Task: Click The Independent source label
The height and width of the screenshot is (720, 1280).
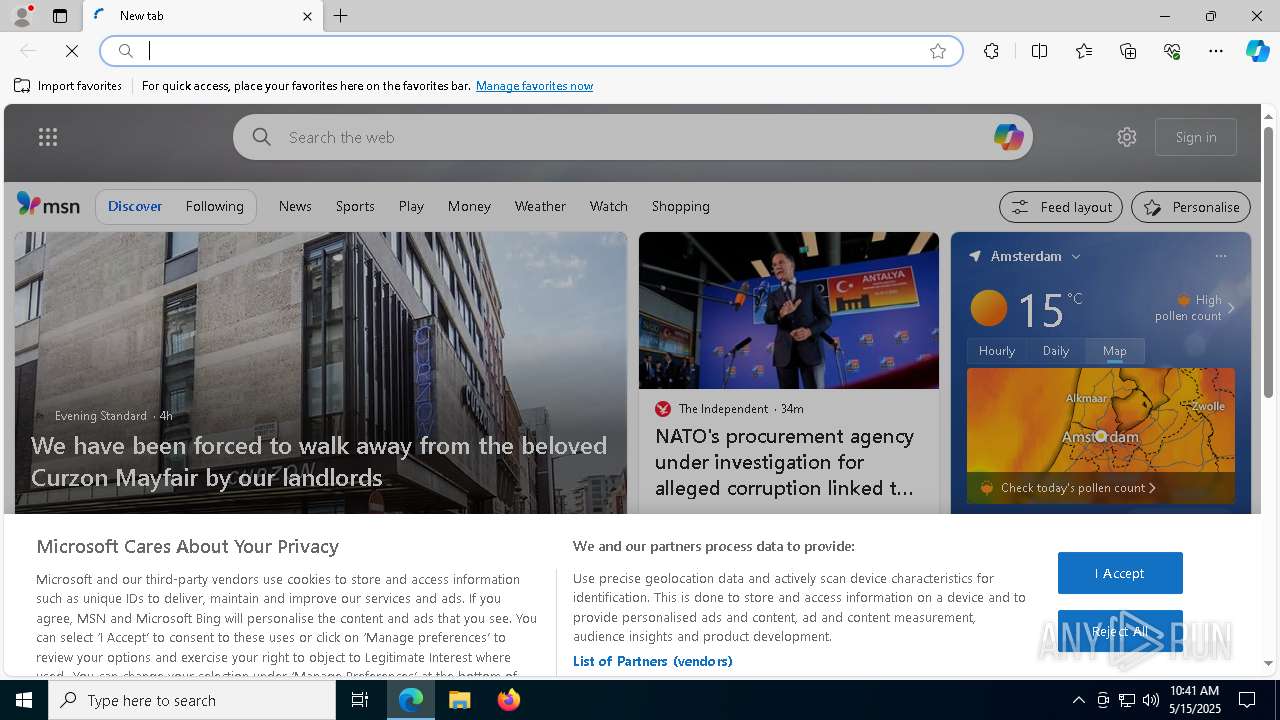Action: pyautogui.click(x=723, y=409)
